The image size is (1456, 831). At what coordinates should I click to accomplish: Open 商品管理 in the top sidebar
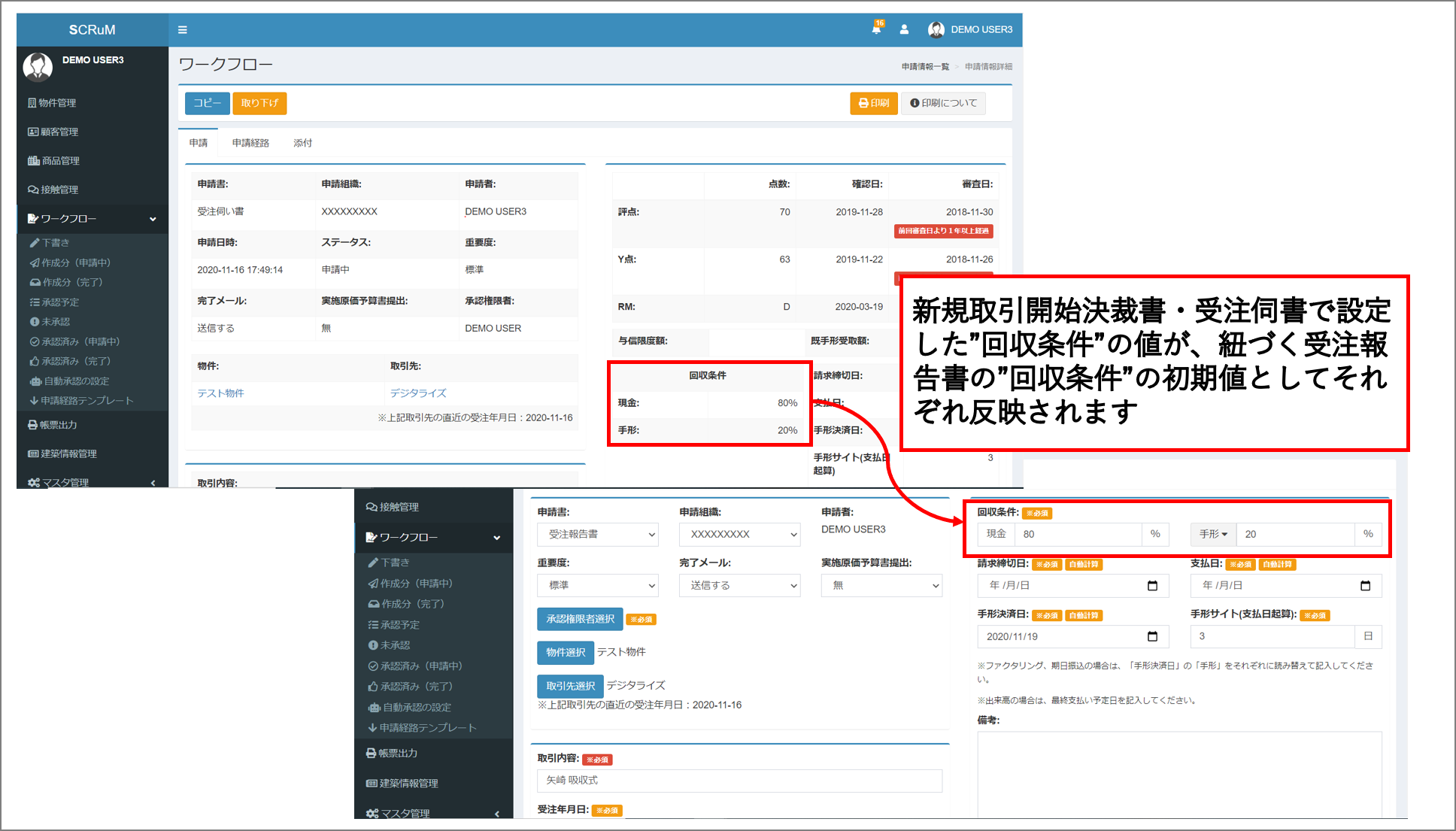(60, 161)
